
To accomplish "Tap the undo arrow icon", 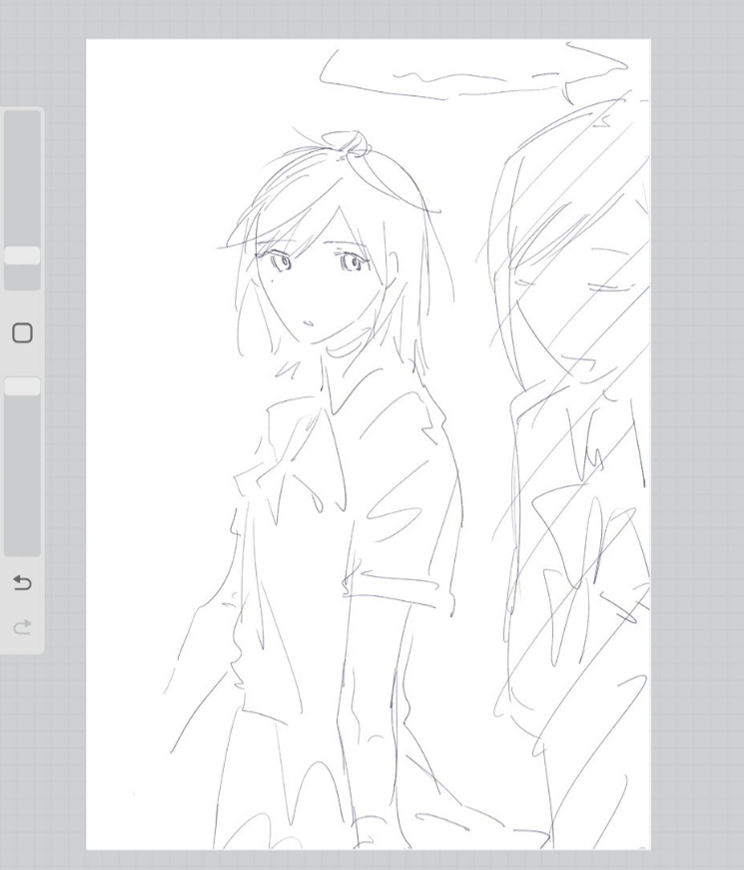I will coord(22,583).
